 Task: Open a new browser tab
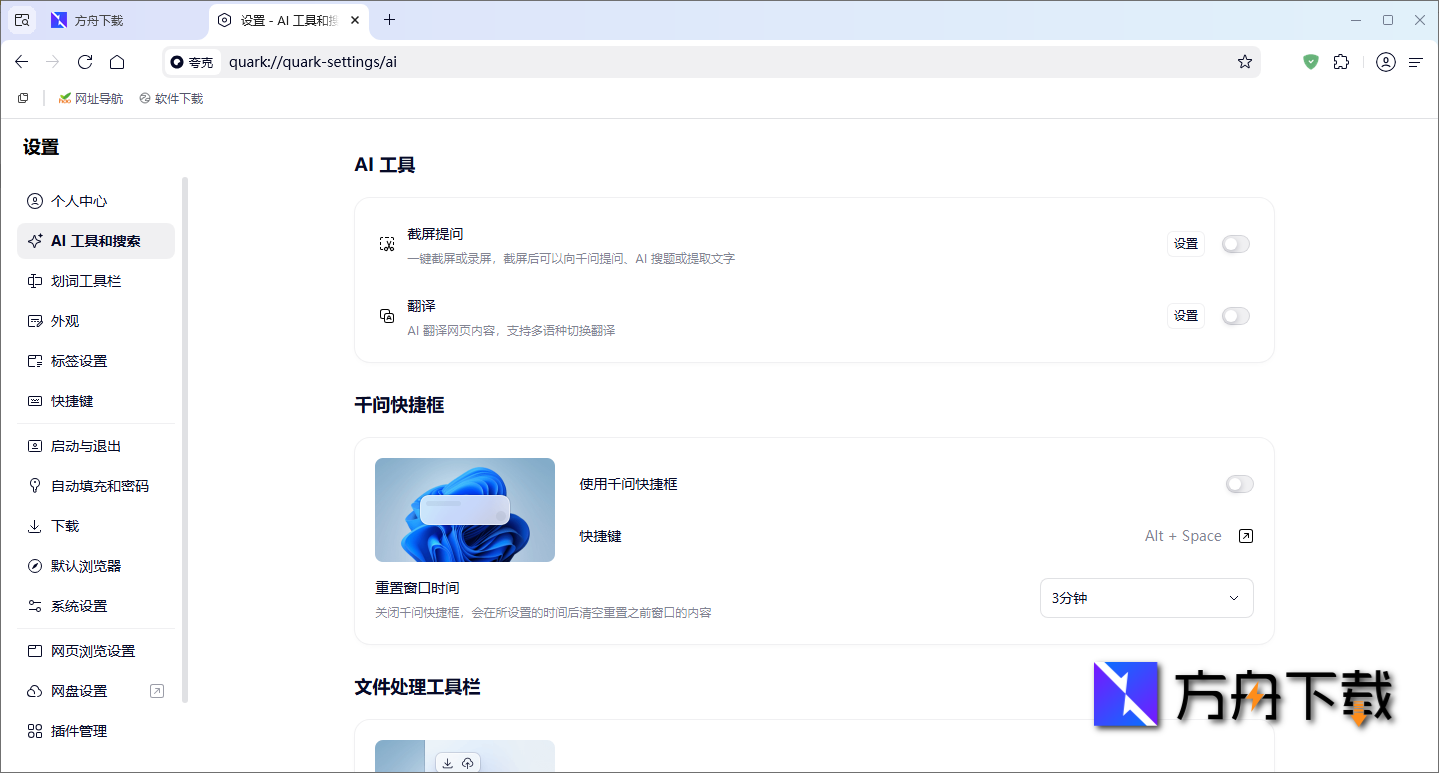tap(389, 20)
